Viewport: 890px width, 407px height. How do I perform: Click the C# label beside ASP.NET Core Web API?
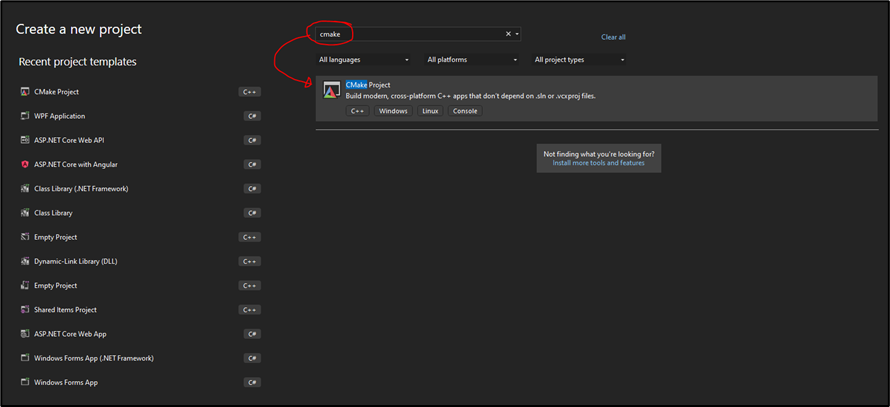252,140
